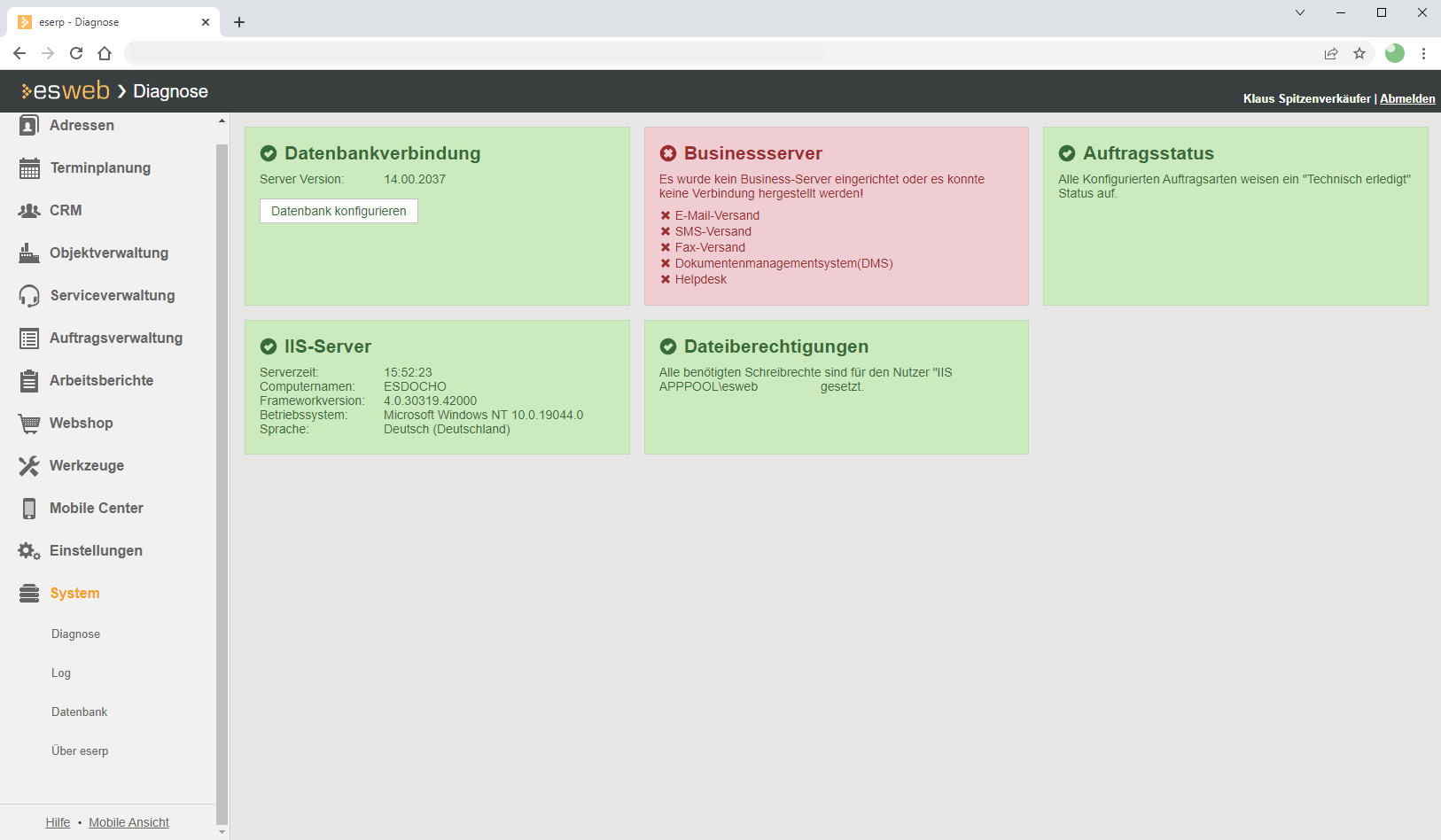Click the Adressen contact book icon

point(29,126)
